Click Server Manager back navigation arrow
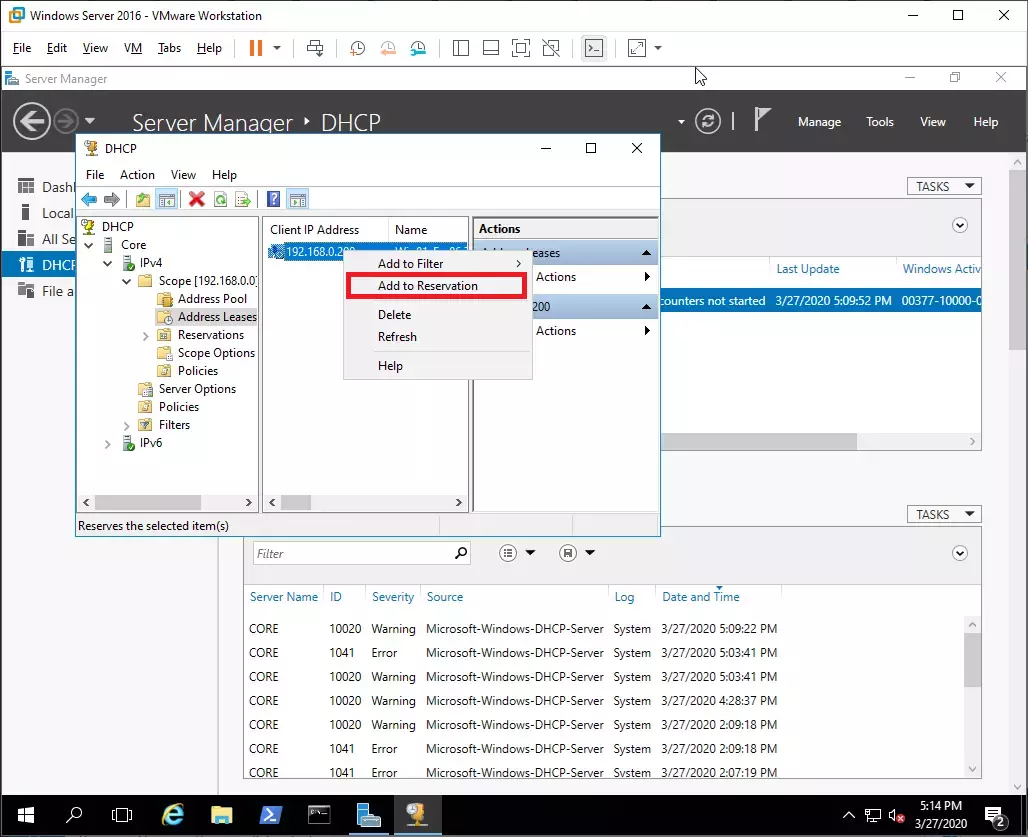The width and height of the screenshot is (1028, 837). click(31, 121)
